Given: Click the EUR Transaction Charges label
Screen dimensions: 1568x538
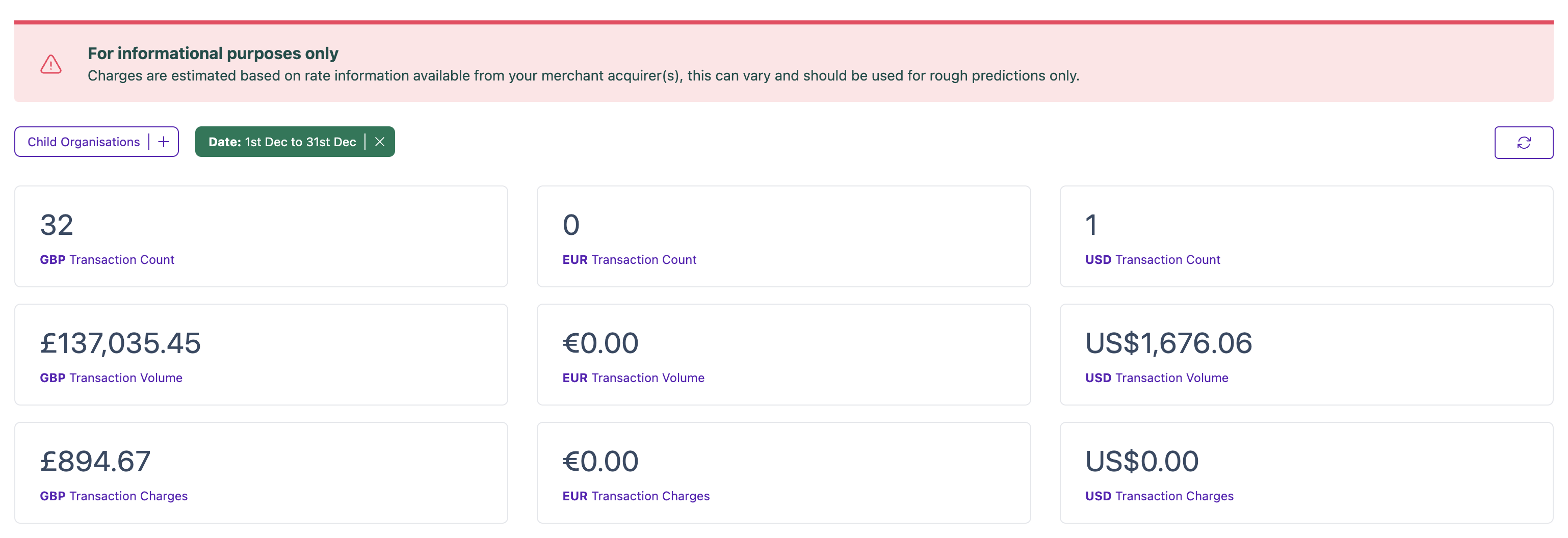Looking at the screenshot, I should (x=636, y=496).
